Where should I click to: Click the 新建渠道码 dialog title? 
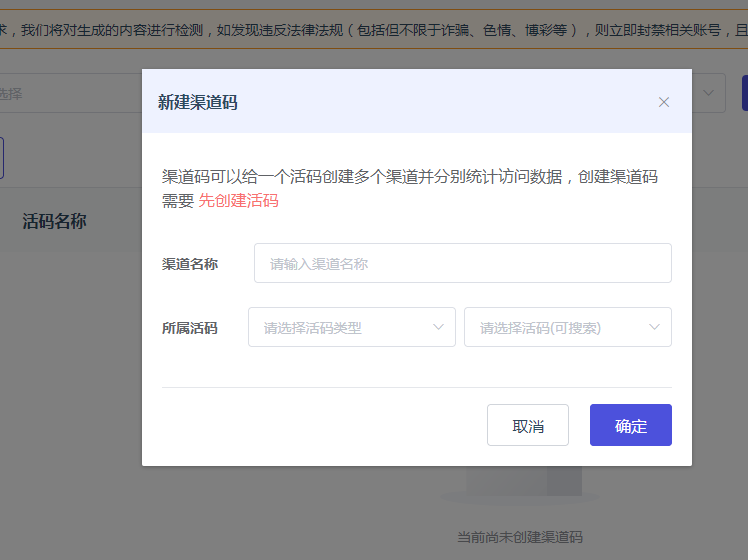click(x=197, y=102)
